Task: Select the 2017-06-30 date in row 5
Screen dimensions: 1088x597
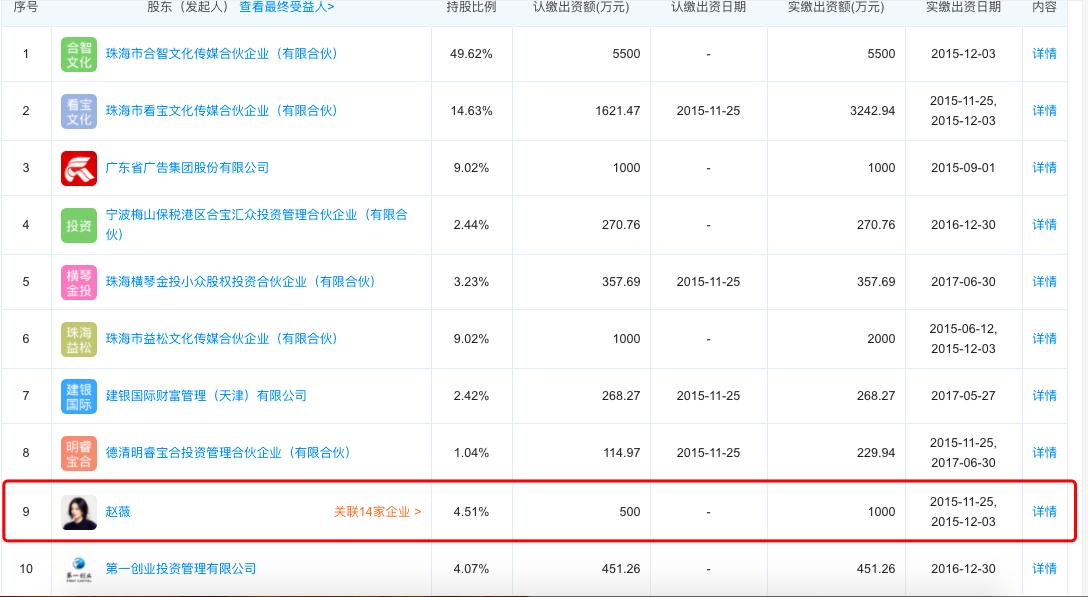Action: coord(963,282)
